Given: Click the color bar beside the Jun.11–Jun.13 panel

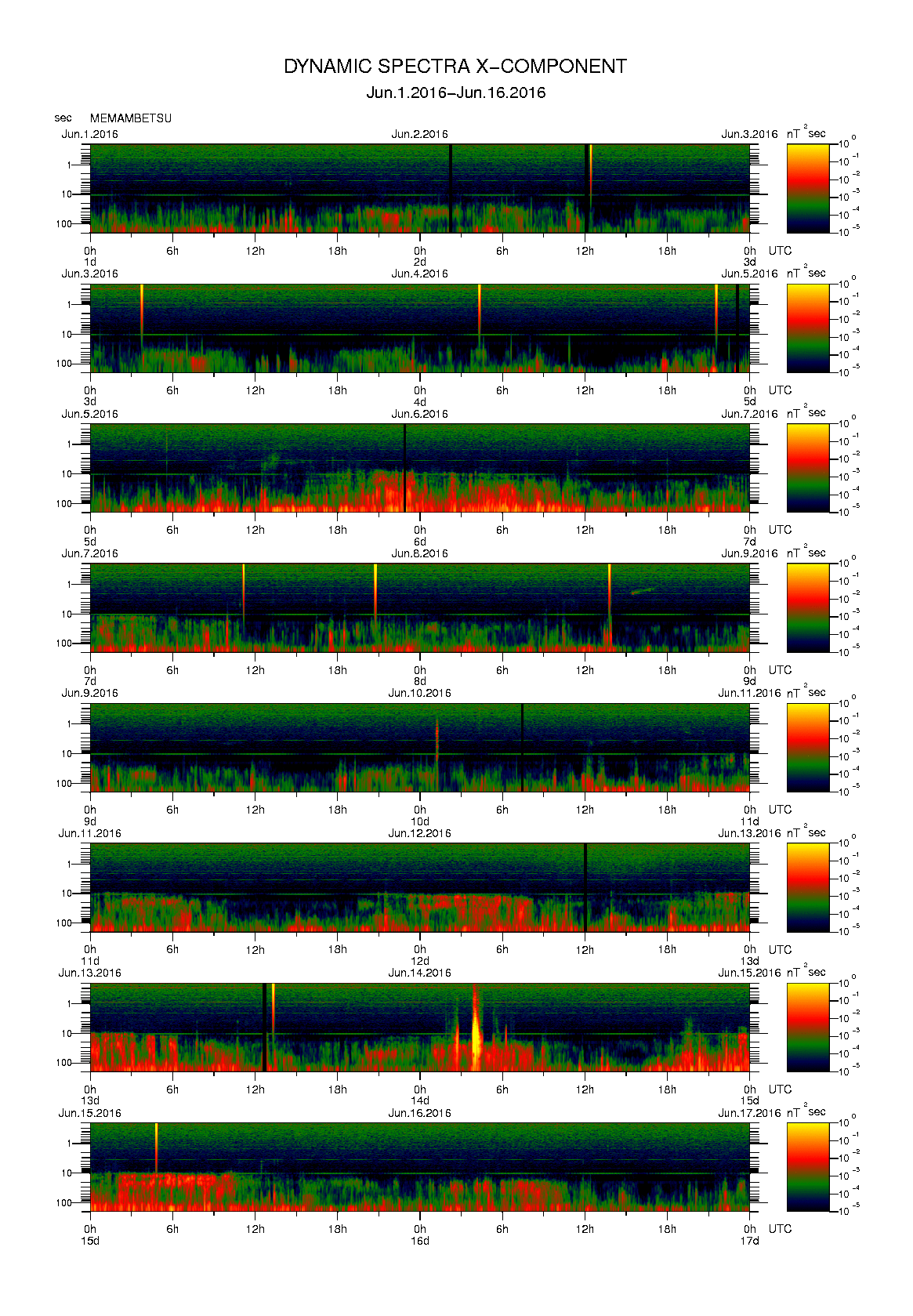Looking at the screenshot, I should pyautogui.click(x=808, y=887).
